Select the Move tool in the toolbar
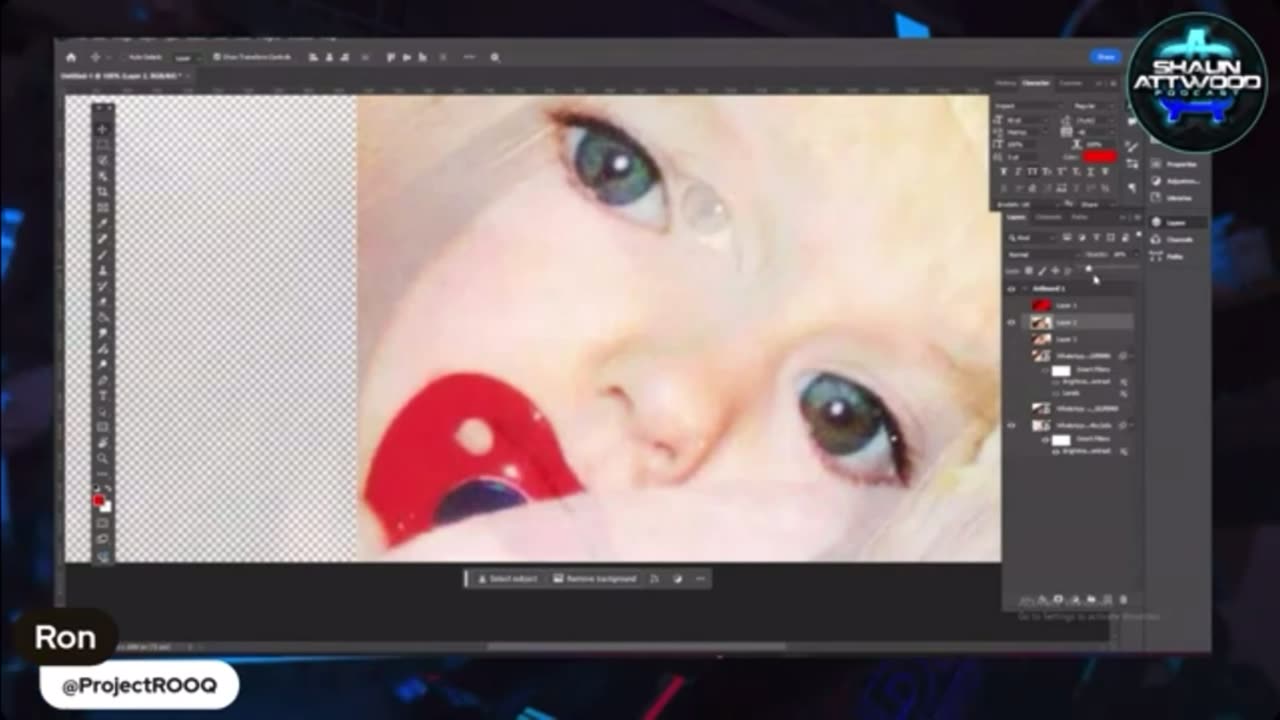Viewport: 1280px width, 720px height. point(103,129)
